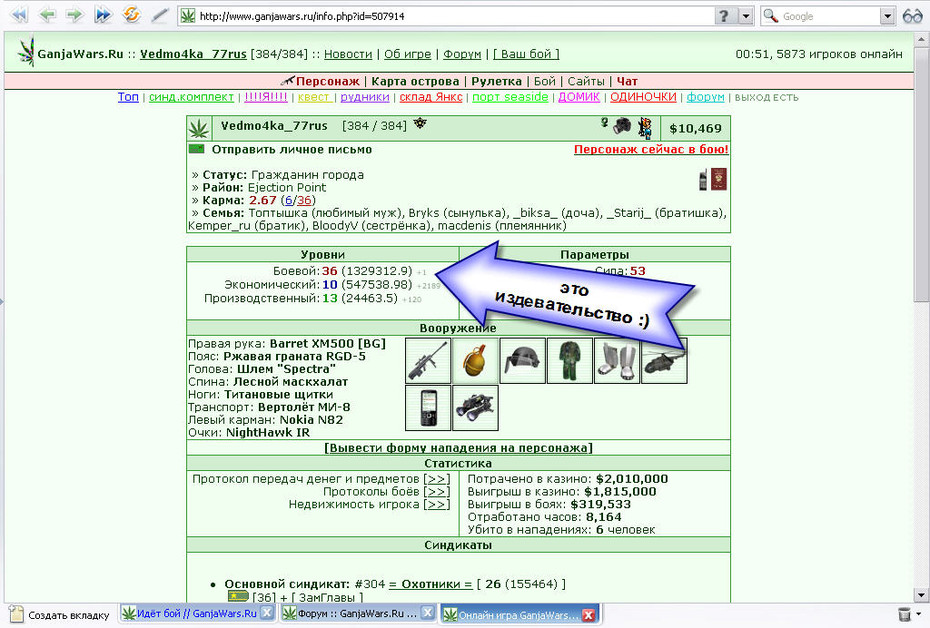Click the light-blue форум shortcut link

tap(705, 97)
